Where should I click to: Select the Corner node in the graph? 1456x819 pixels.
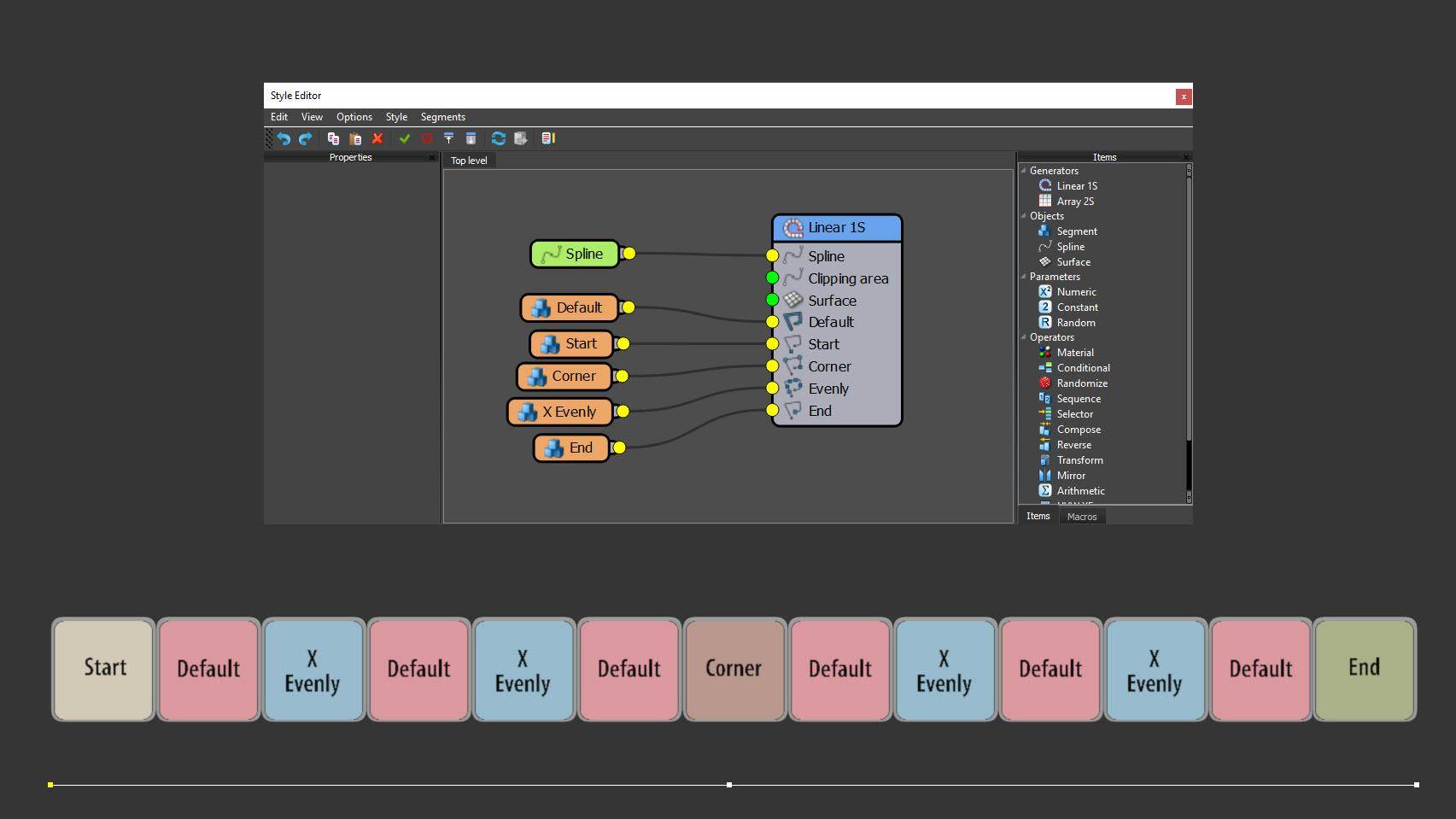point(564,376)
